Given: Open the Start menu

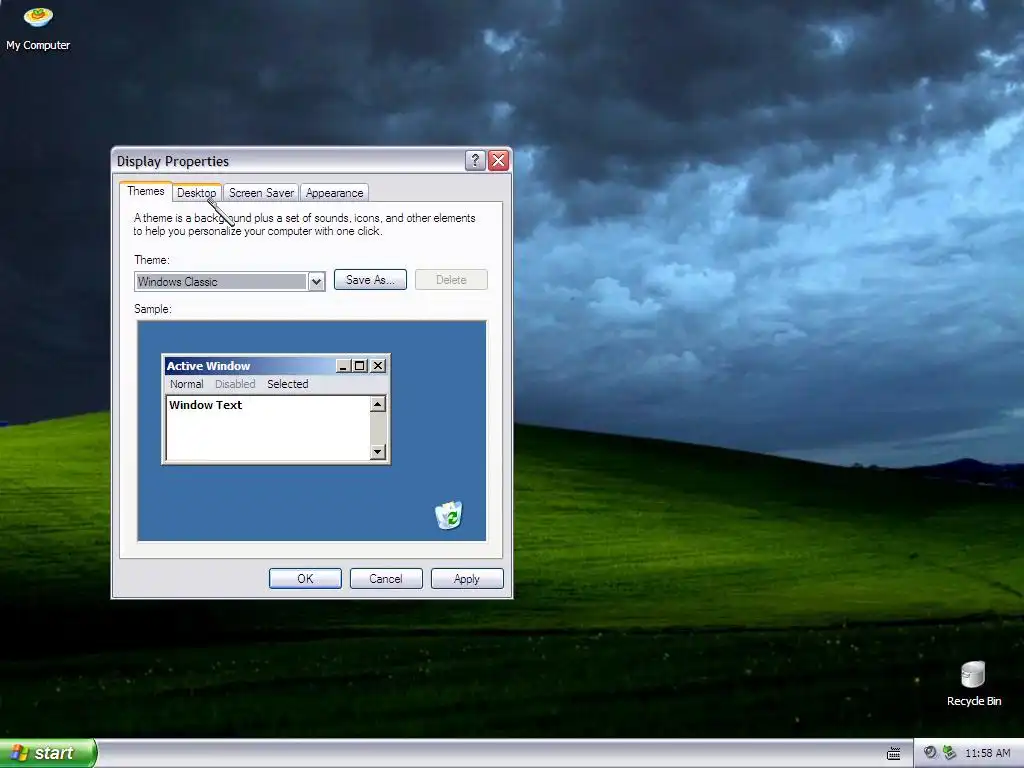Looking at the screenshot, I should pyautogui.click(x=48, y=753).
